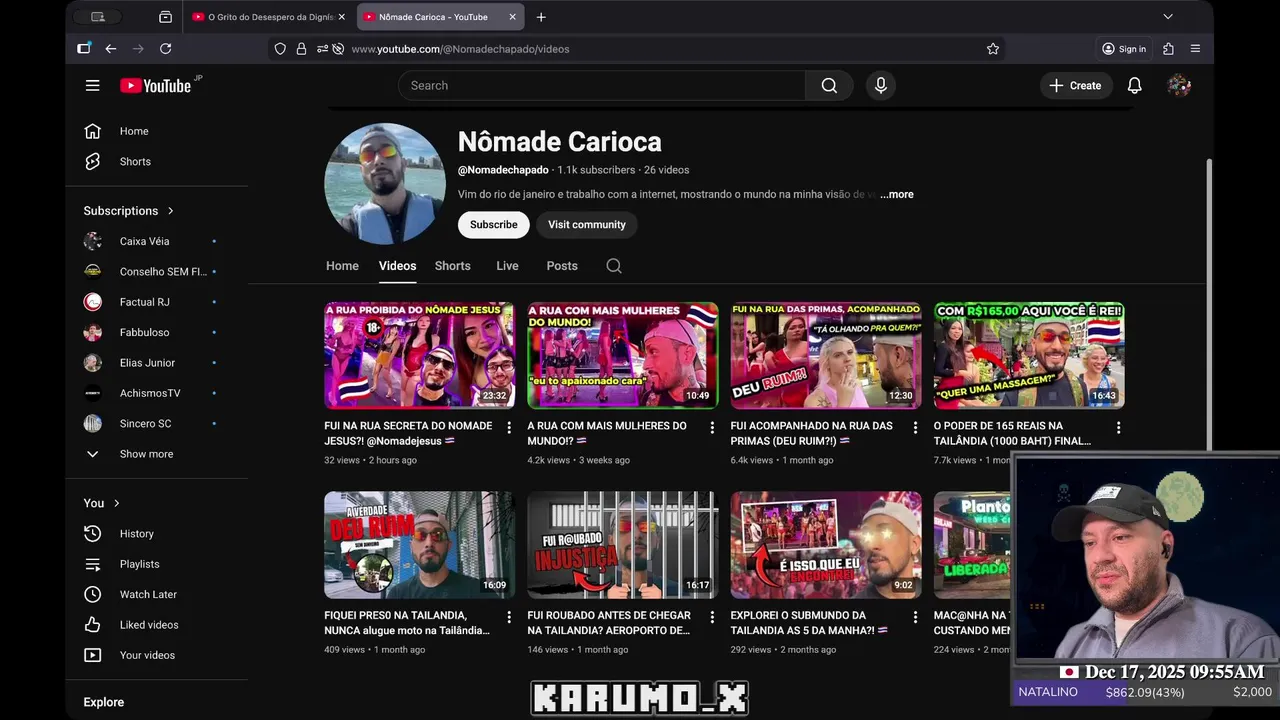Expand channel description with ...more
Image resolution: width=1280 pixels, height=720 pixels.
pyautogui.click(x=897, y=194)
